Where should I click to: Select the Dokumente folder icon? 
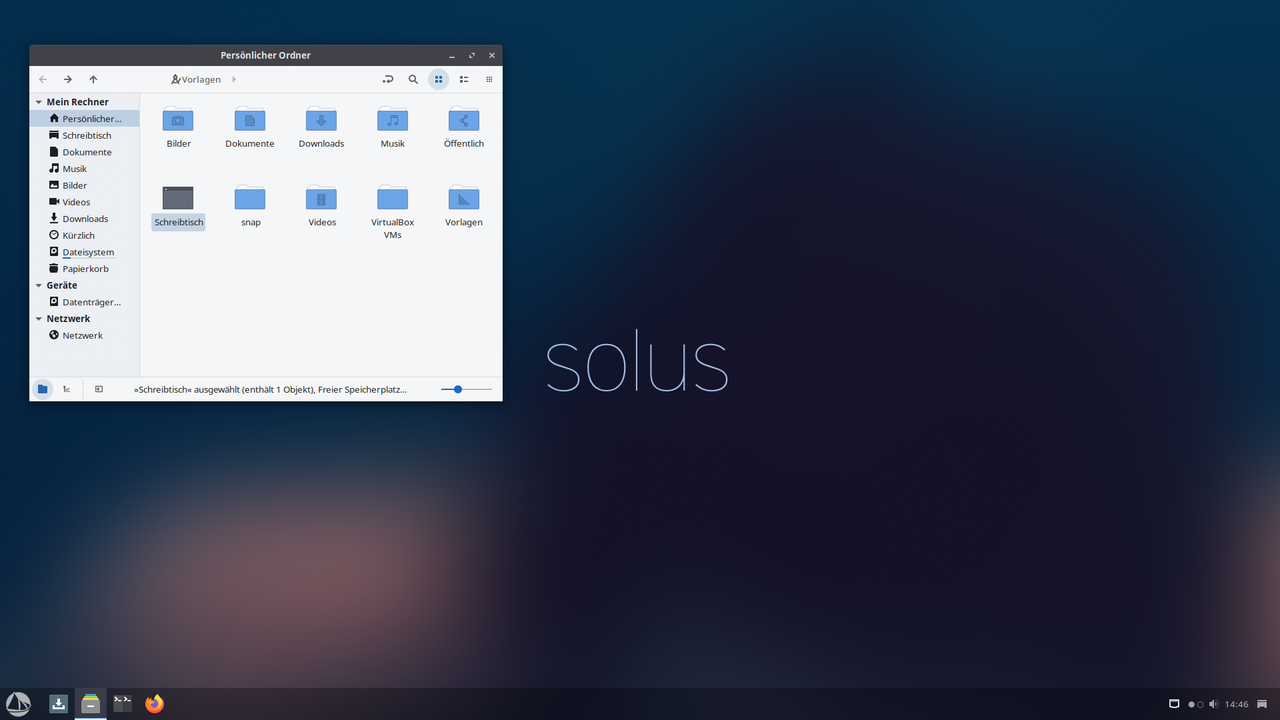pyautogui.click(x=250, y=119)
